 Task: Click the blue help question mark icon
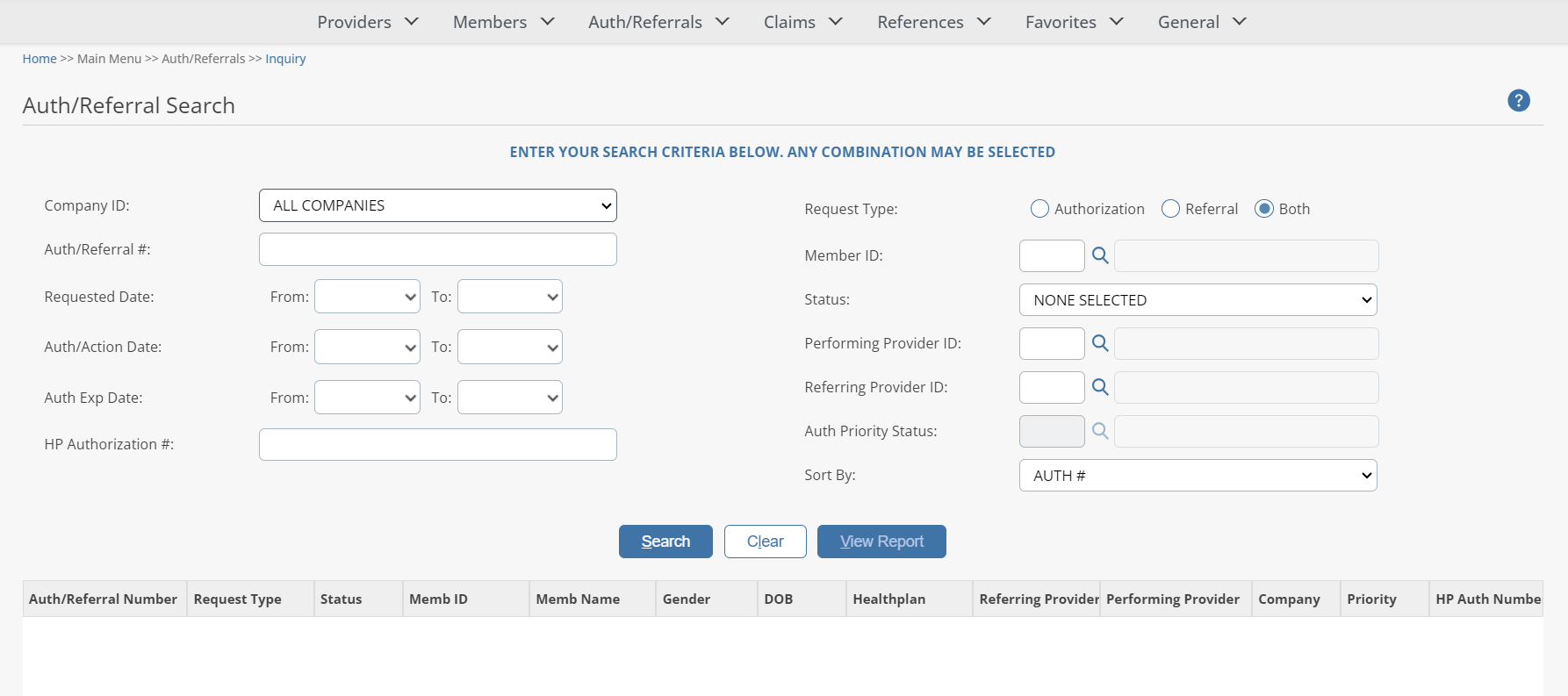point(1518,101)
